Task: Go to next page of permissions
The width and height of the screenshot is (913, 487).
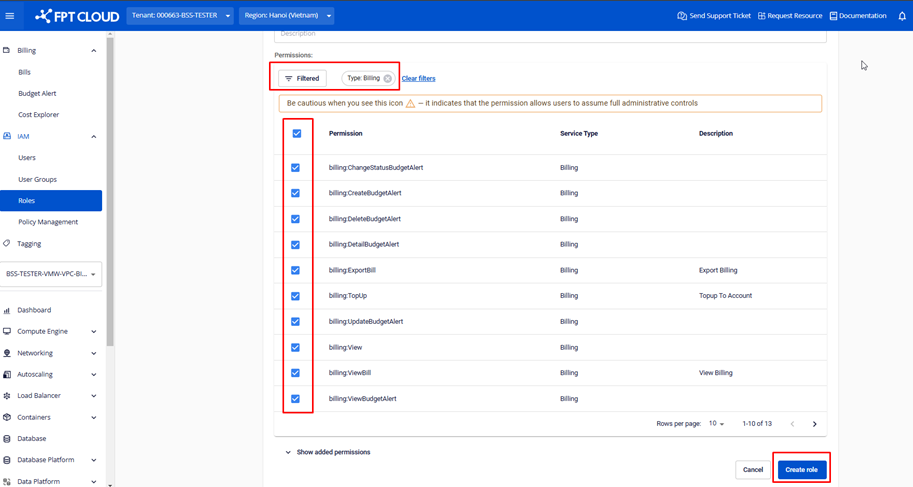Action: (x=815, y=424)
